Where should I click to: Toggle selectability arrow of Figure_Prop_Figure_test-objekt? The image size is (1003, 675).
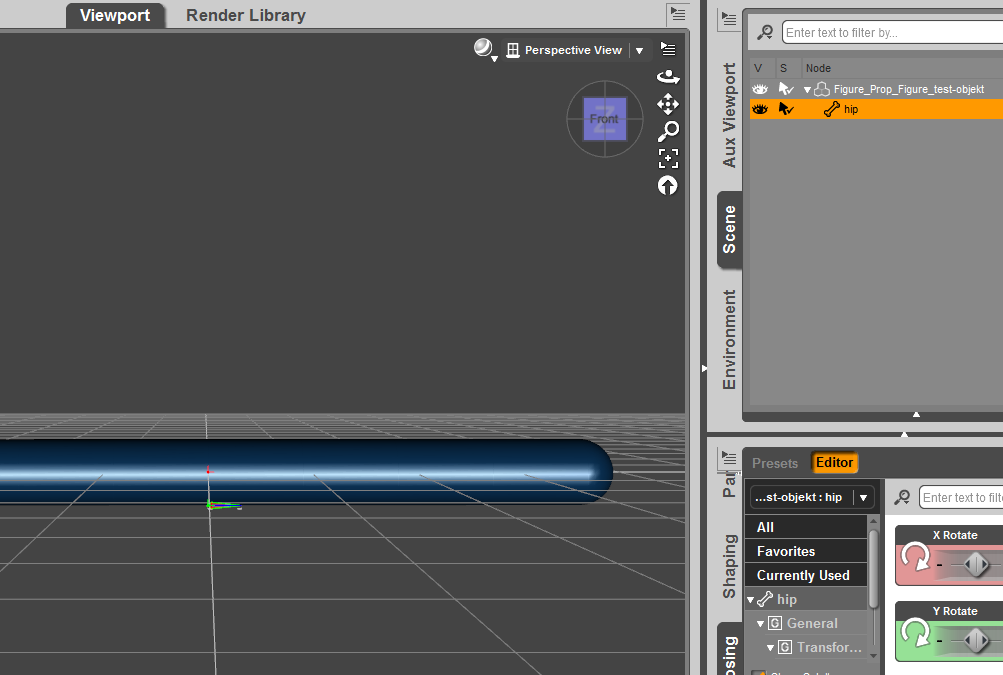click(x=786, y=89)
